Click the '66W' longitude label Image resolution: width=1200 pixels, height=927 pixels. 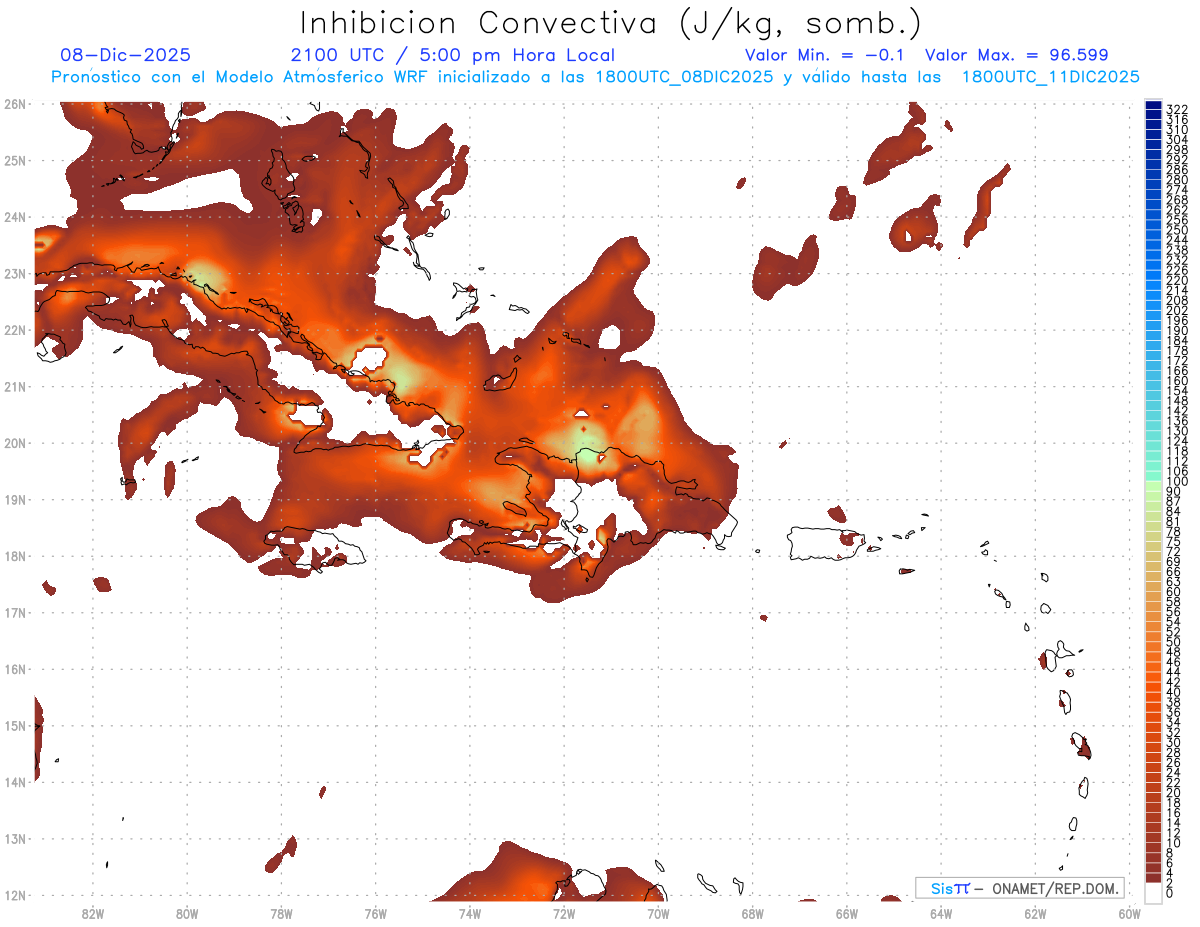pyautogui.click(x=846, y=913)
